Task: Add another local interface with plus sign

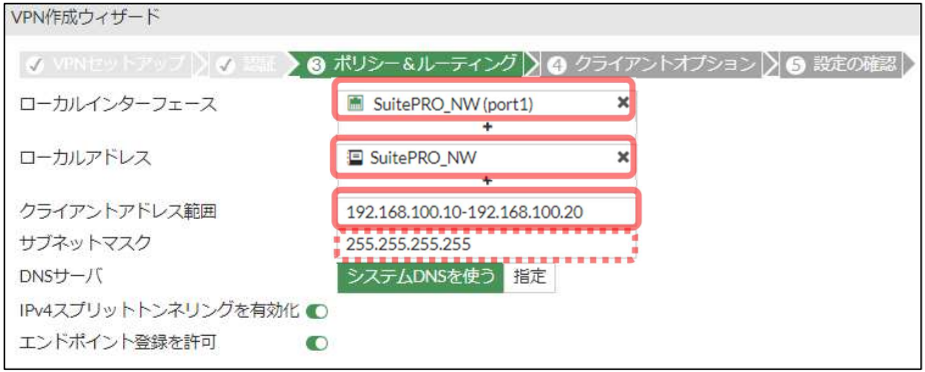Action: 487,127
